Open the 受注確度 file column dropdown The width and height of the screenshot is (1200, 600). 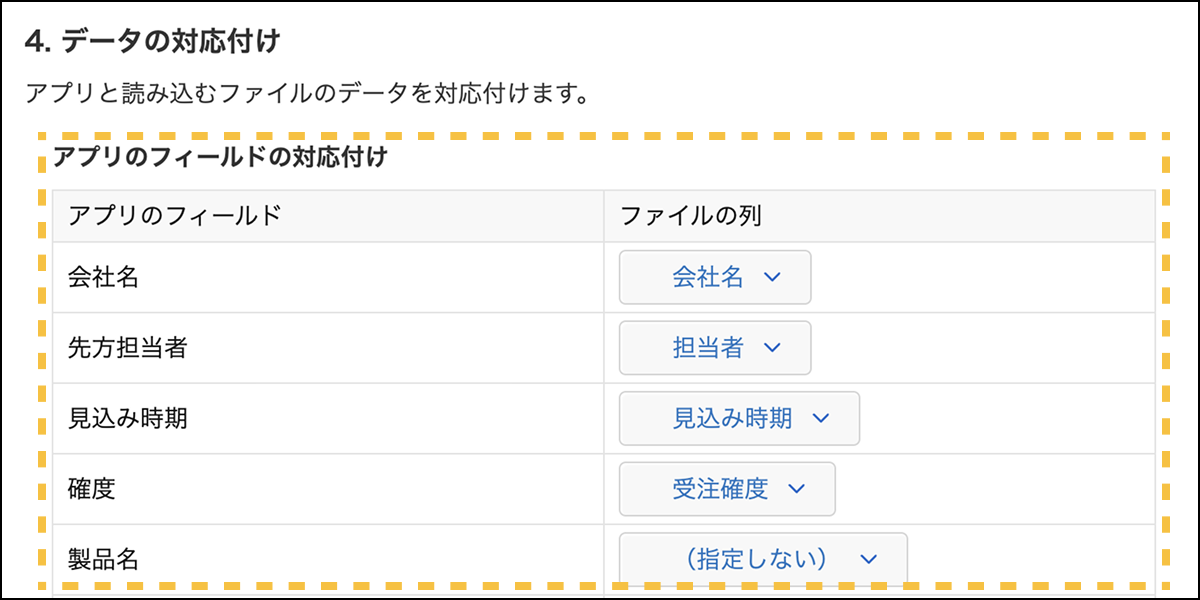click(727, 489)
